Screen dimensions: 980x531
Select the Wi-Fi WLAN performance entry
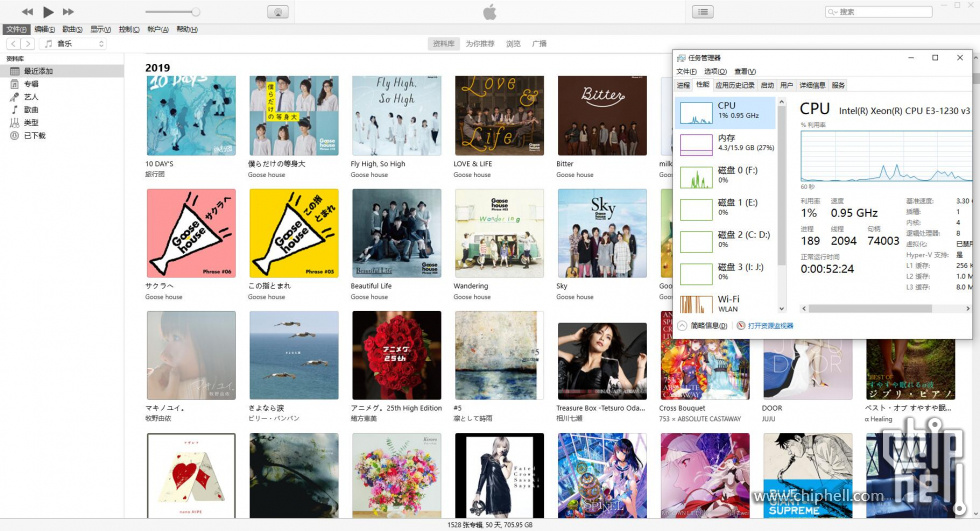coord(726,304)
